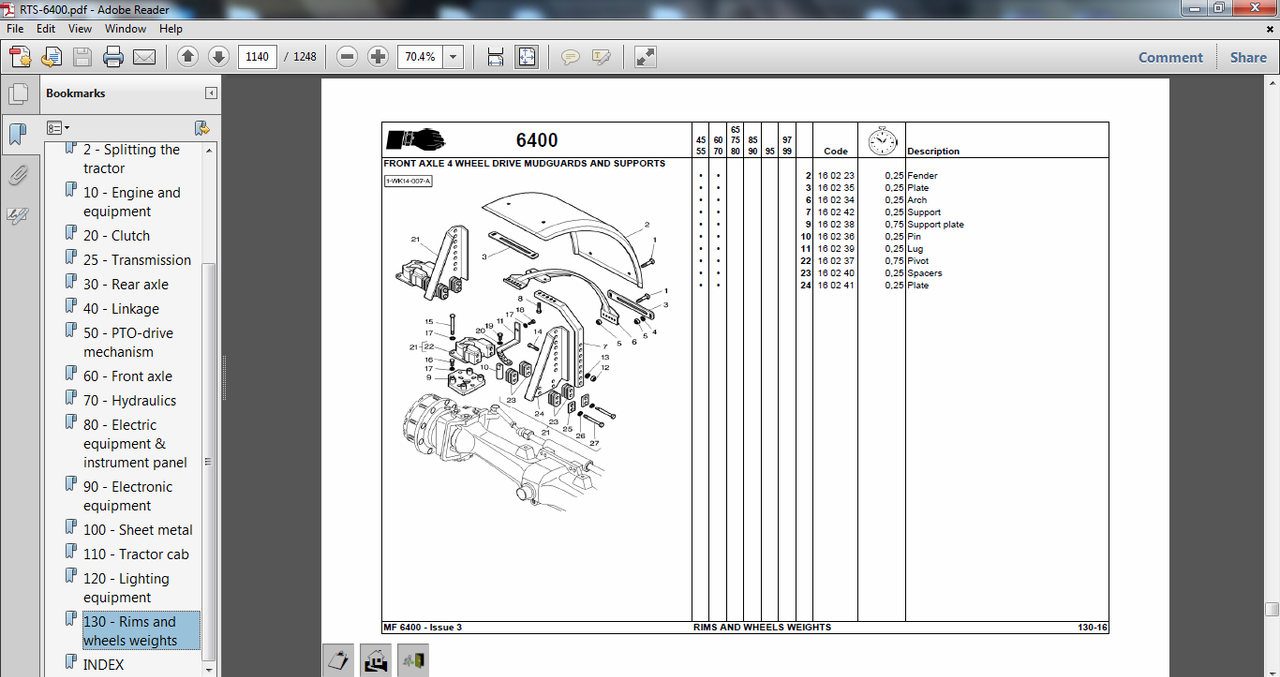Zoom out with the minus button

347,57
